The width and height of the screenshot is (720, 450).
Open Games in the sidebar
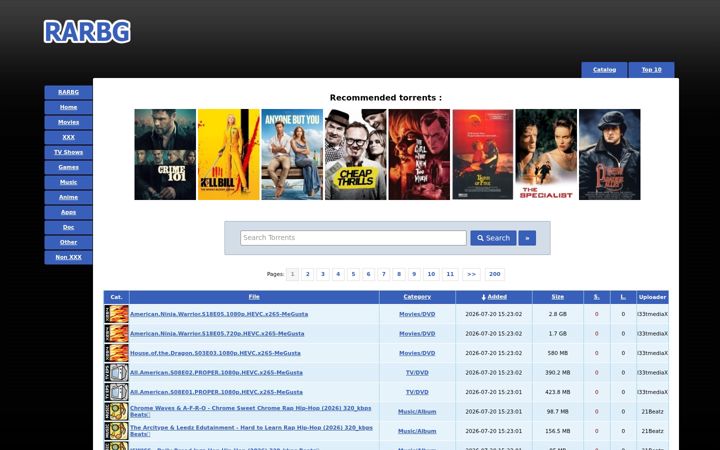point(68,167)
